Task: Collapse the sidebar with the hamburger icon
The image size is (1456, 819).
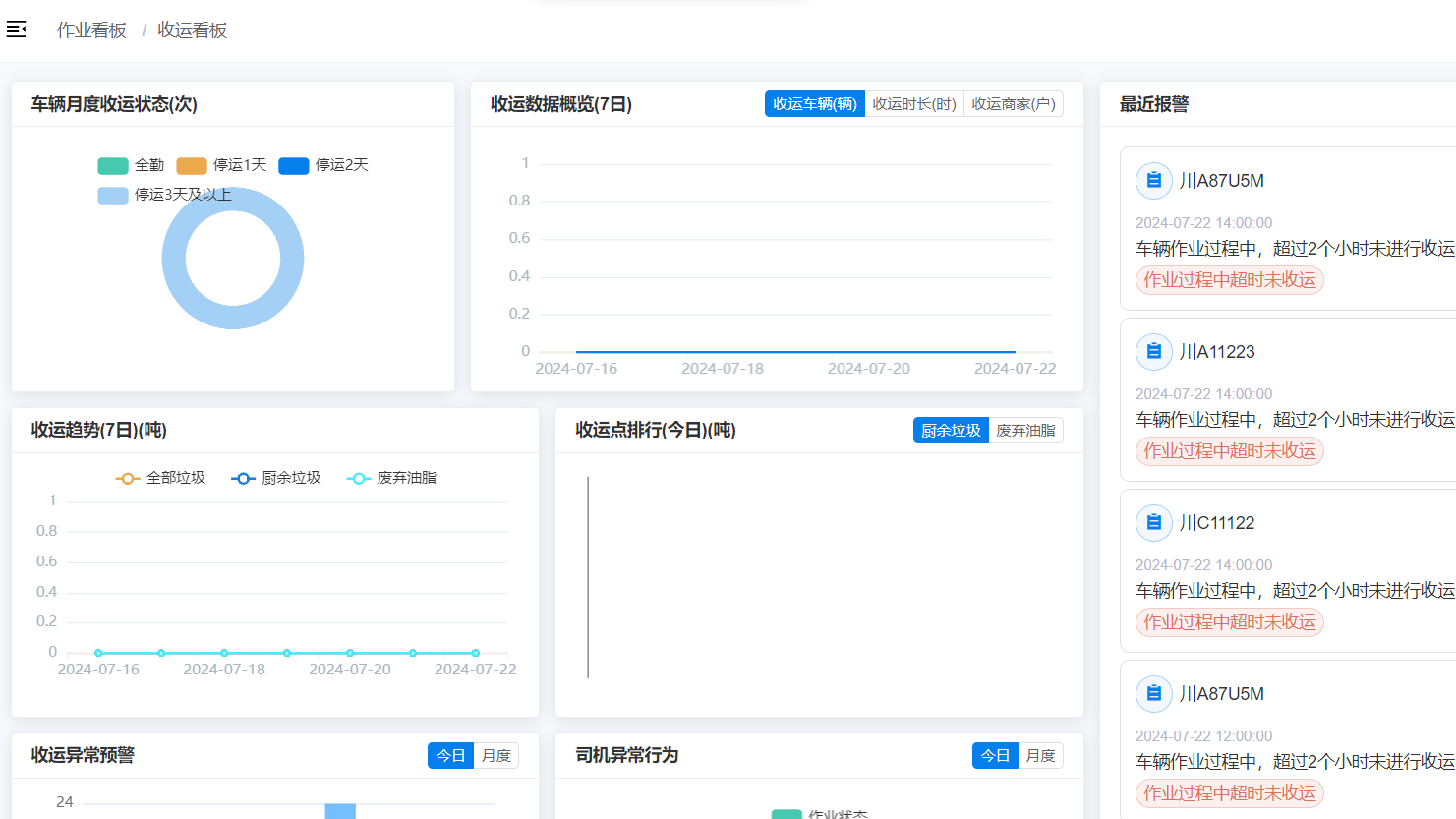Action: [16, 29]
